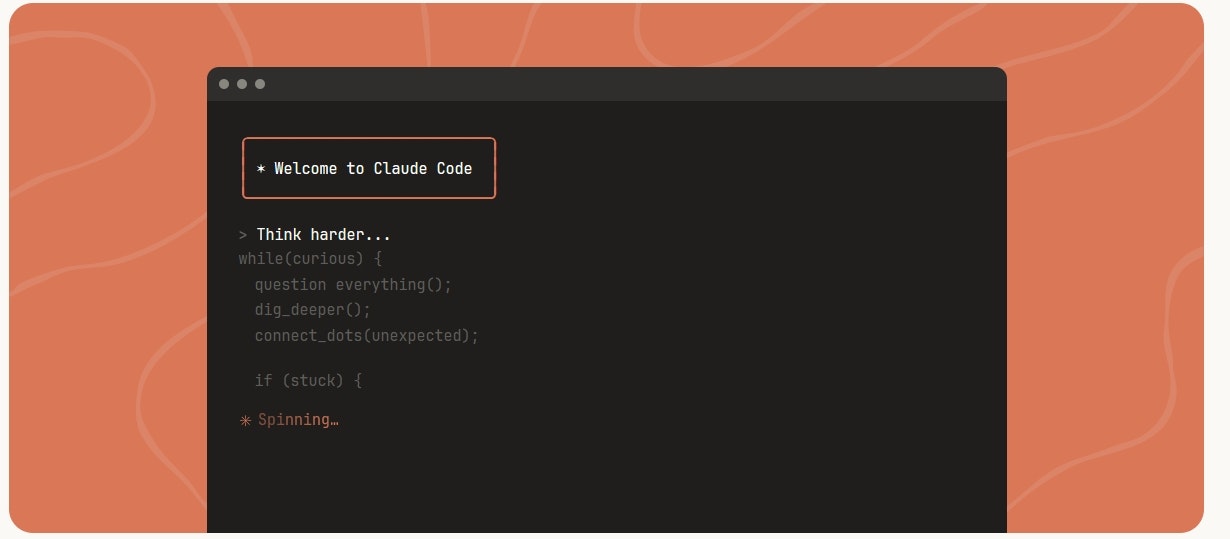This screenshot has width=1230, height=539.
Task: Click the 'question everything();' line
Action: coord(354,285)
